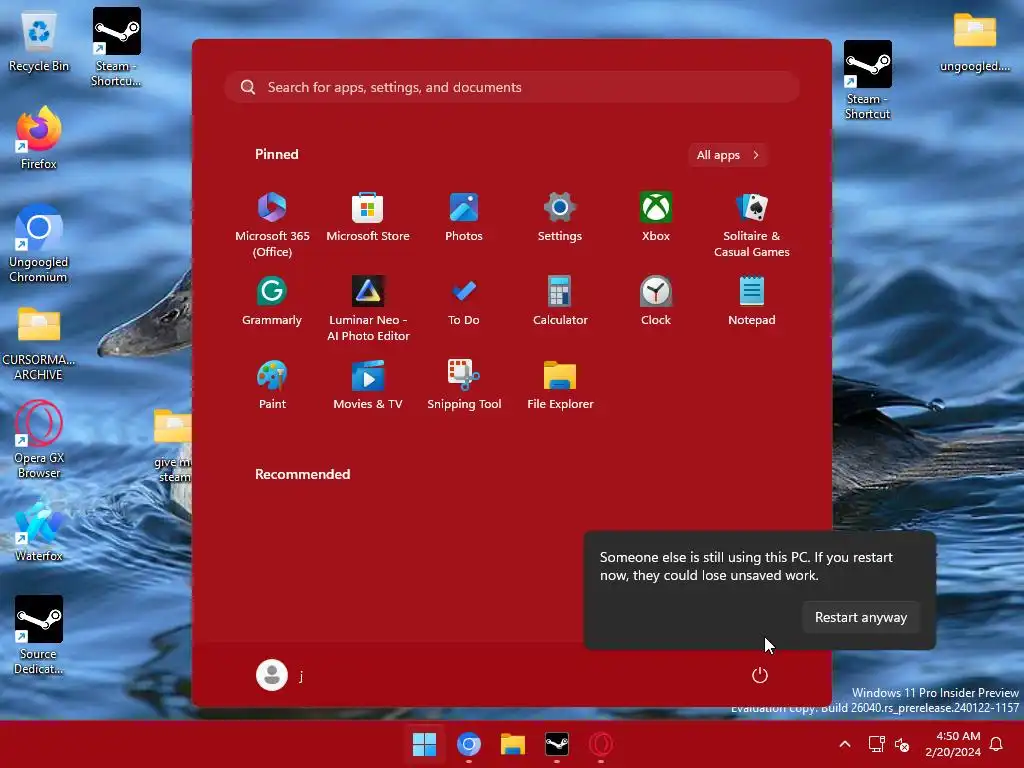Open the muted volume tray icon

pos(902,744)
